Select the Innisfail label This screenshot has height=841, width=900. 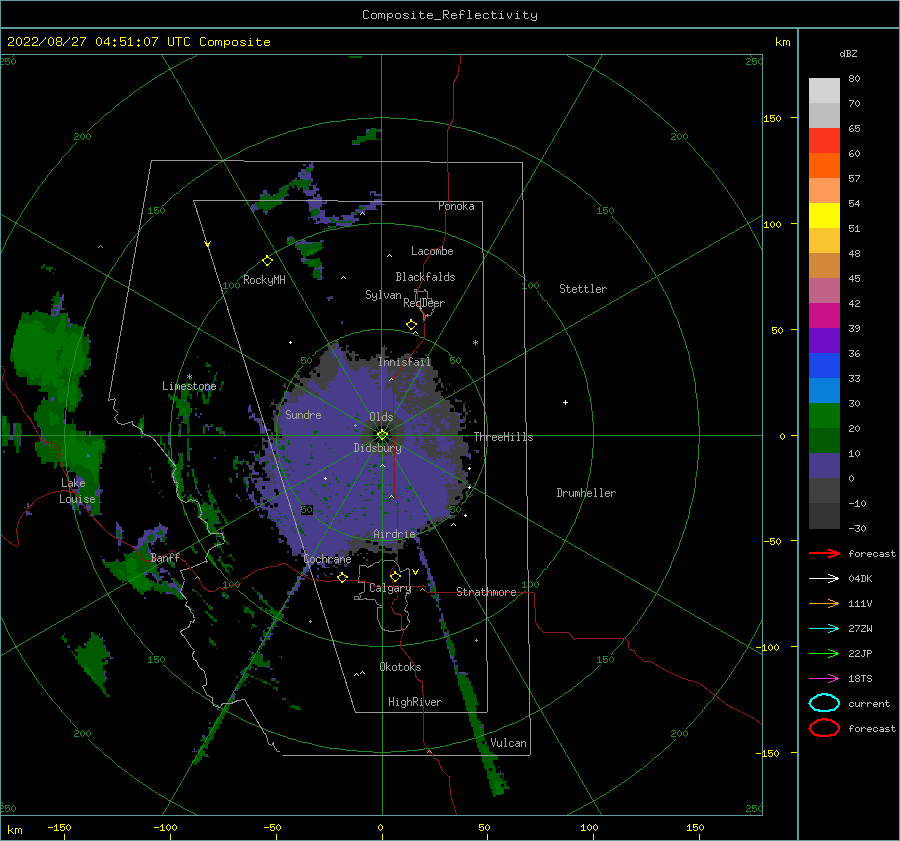(x=404, y=362)
